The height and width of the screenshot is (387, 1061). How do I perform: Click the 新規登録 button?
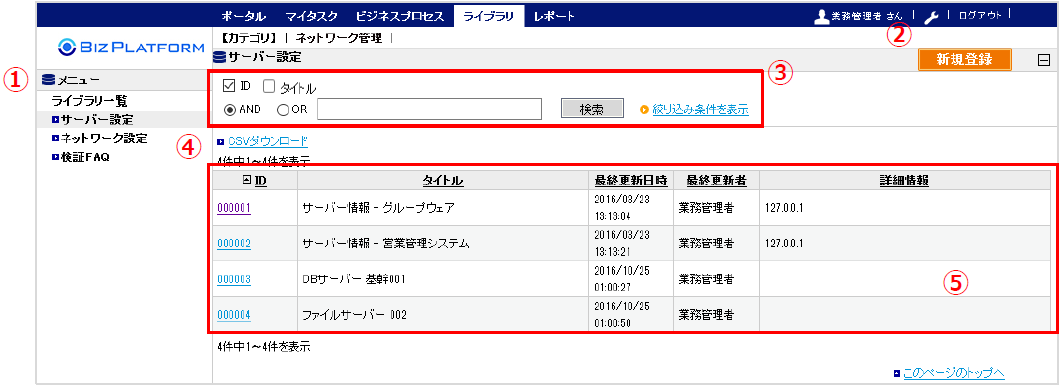[x=964, y=60]
